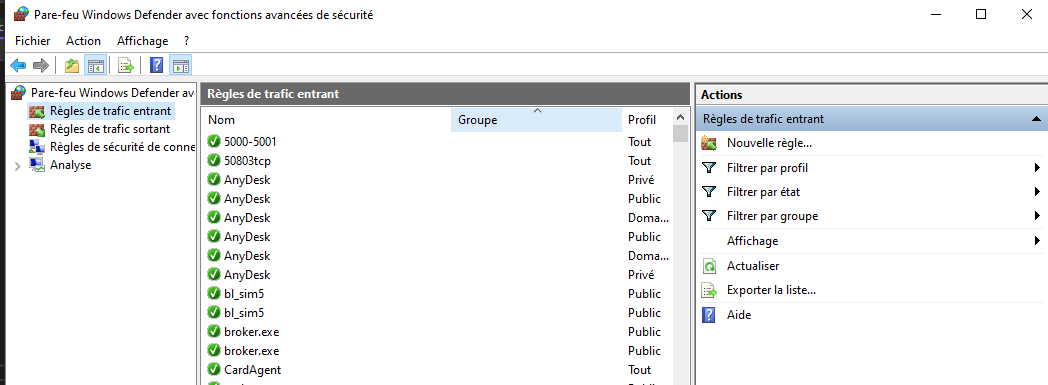Screen dimensions: 1048x385
Task: Click the Tout profile cell of 50803tcp
Action: [x=640, y=160]
